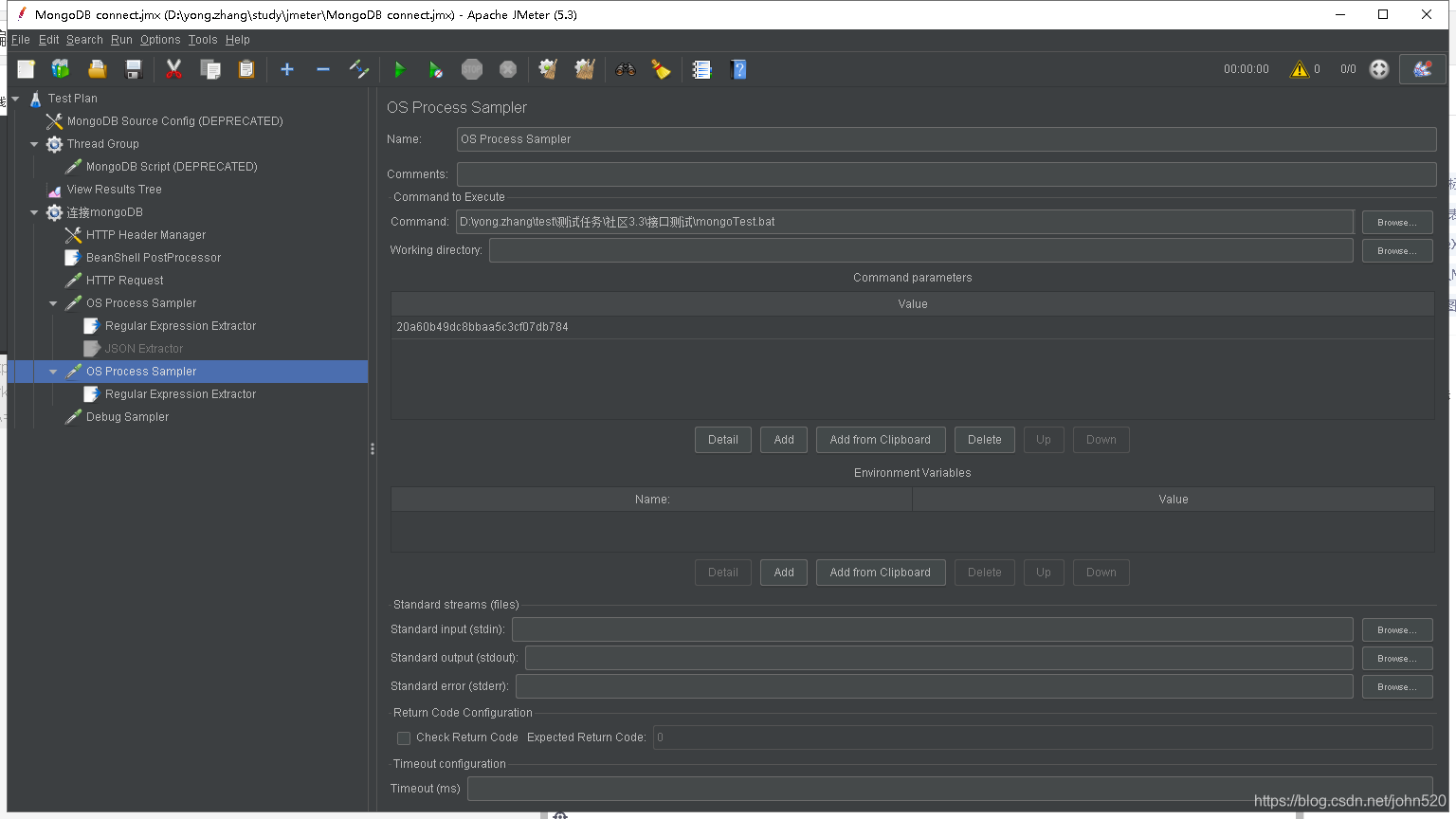This screenshot has height=819, width=1456.
Task: Click the Expected Return Code field
Action: tap(1043, 737)
